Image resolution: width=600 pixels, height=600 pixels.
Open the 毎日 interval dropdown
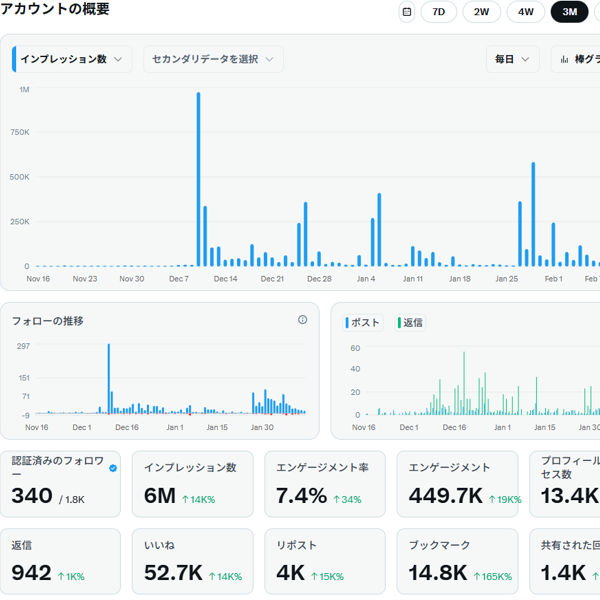click(x=512, y=59)
